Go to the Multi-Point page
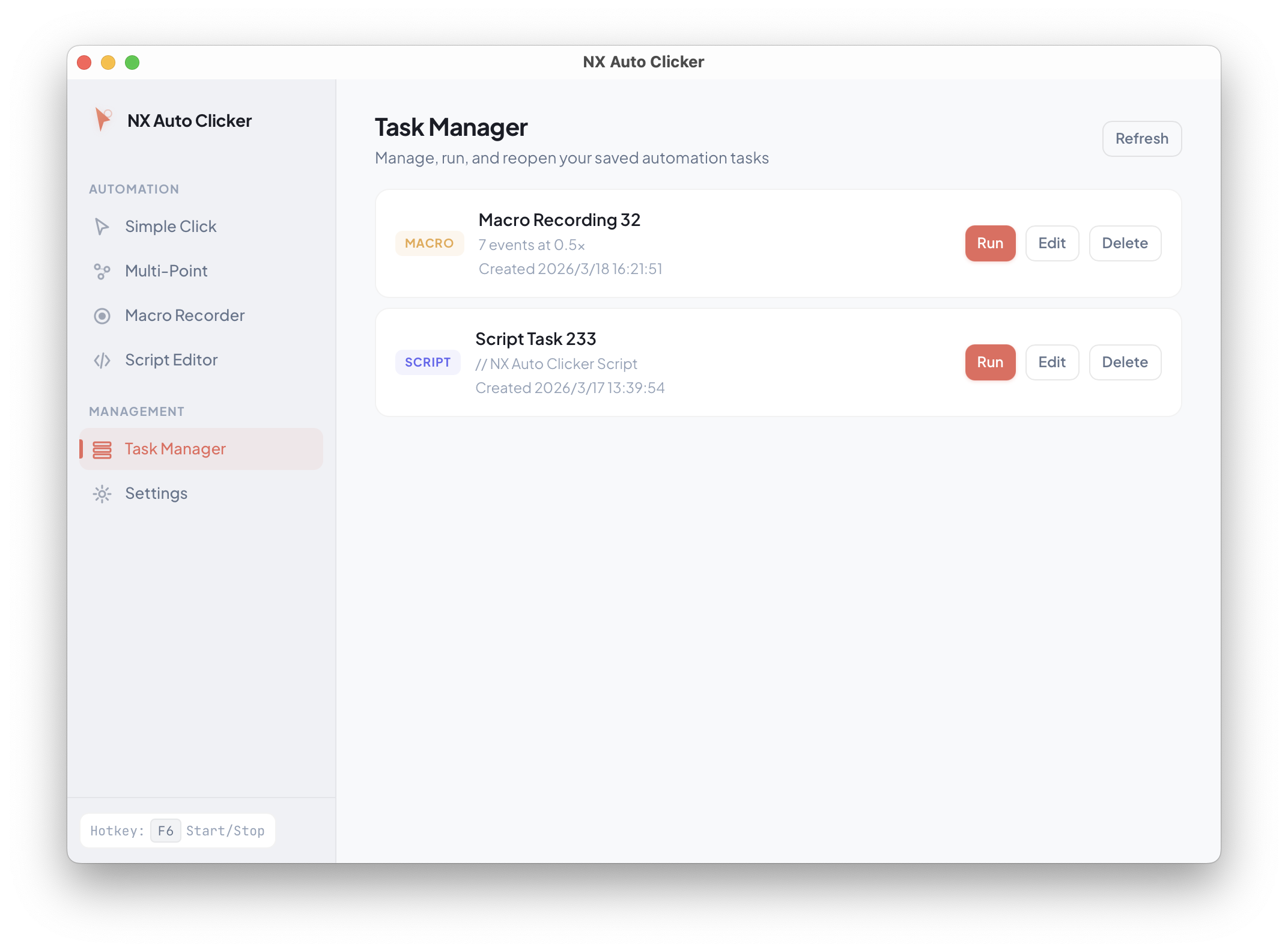The height and width of the screenshot is (952, 1288). point(166,271)
